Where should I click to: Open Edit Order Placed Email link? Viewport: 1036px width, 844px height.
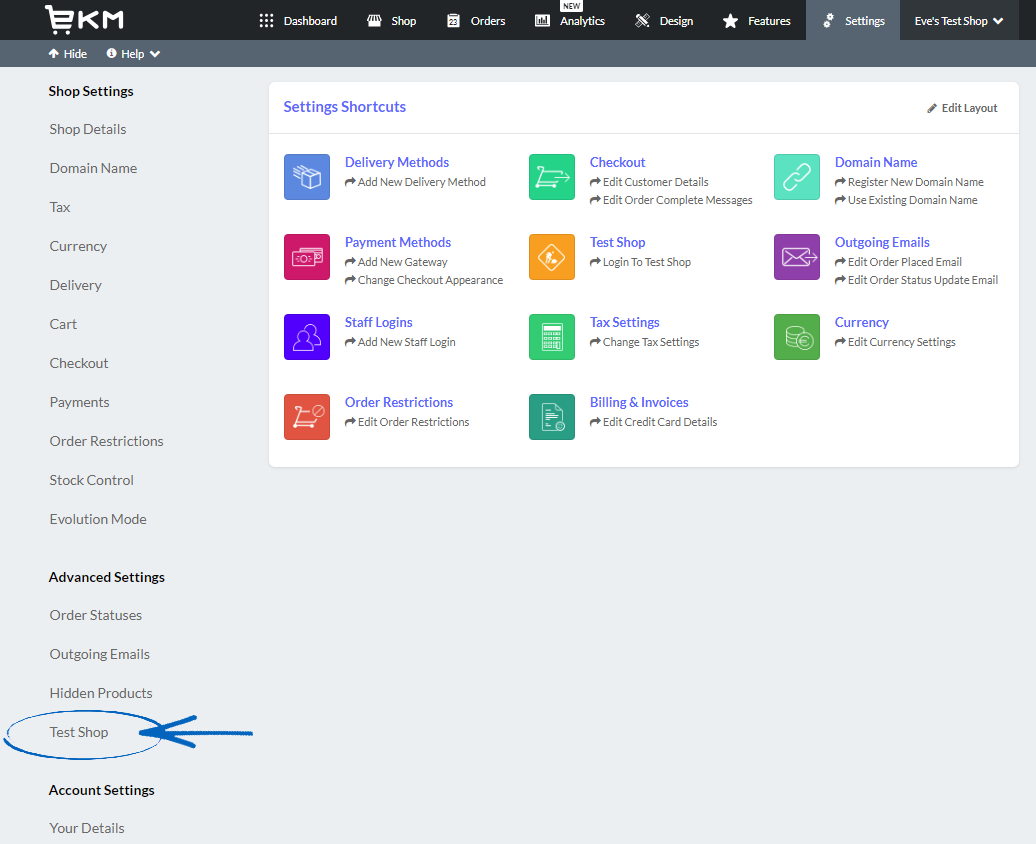click(x=899, y=262)
